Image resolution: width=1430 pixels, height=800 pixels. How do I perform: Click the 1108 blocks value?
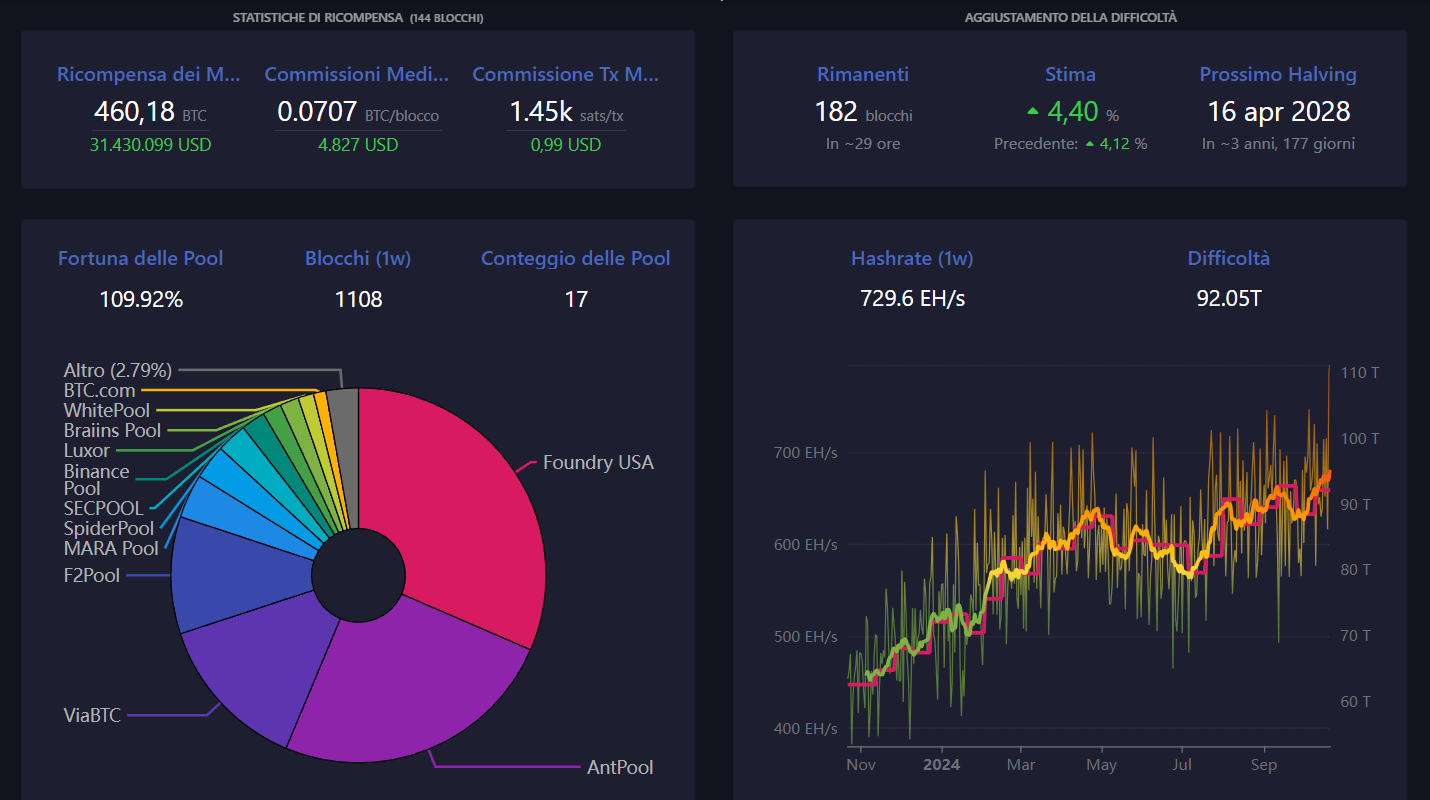tap(359, 299)
